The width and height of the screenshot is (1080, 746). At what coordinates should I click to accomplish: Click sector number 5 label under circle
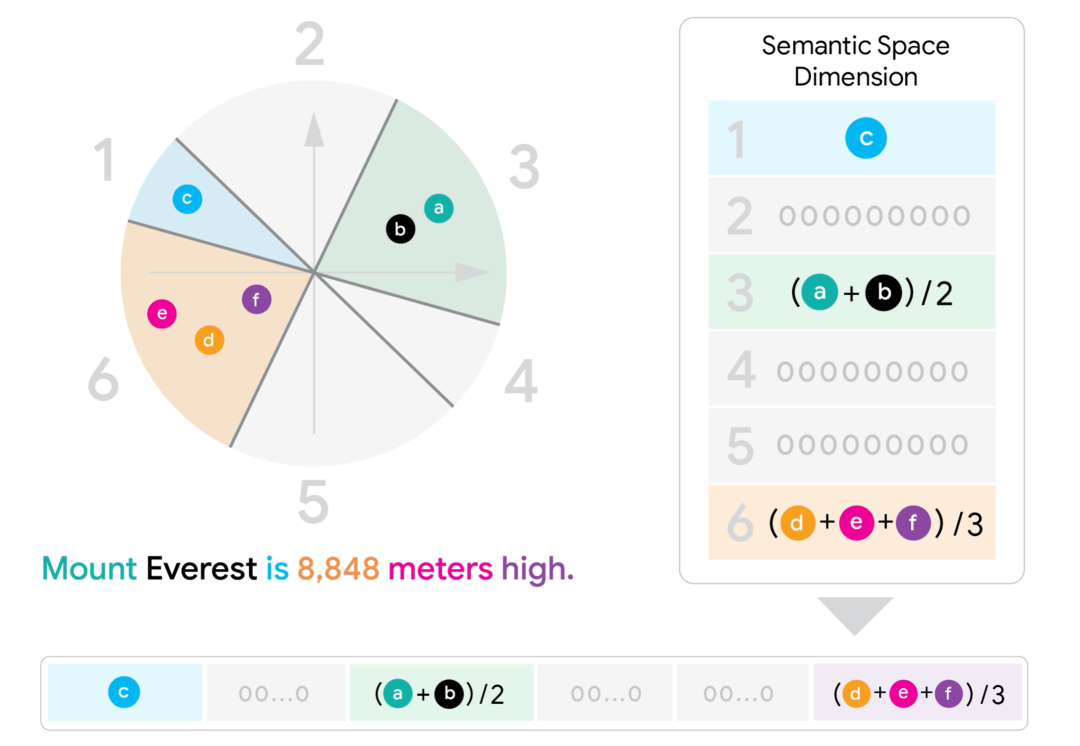tap(313, 503)
